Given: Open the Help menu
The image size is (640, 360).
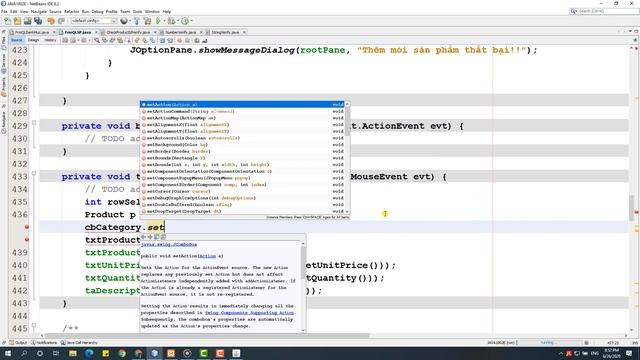Looking at the screenshot, I should coord(167,11).
